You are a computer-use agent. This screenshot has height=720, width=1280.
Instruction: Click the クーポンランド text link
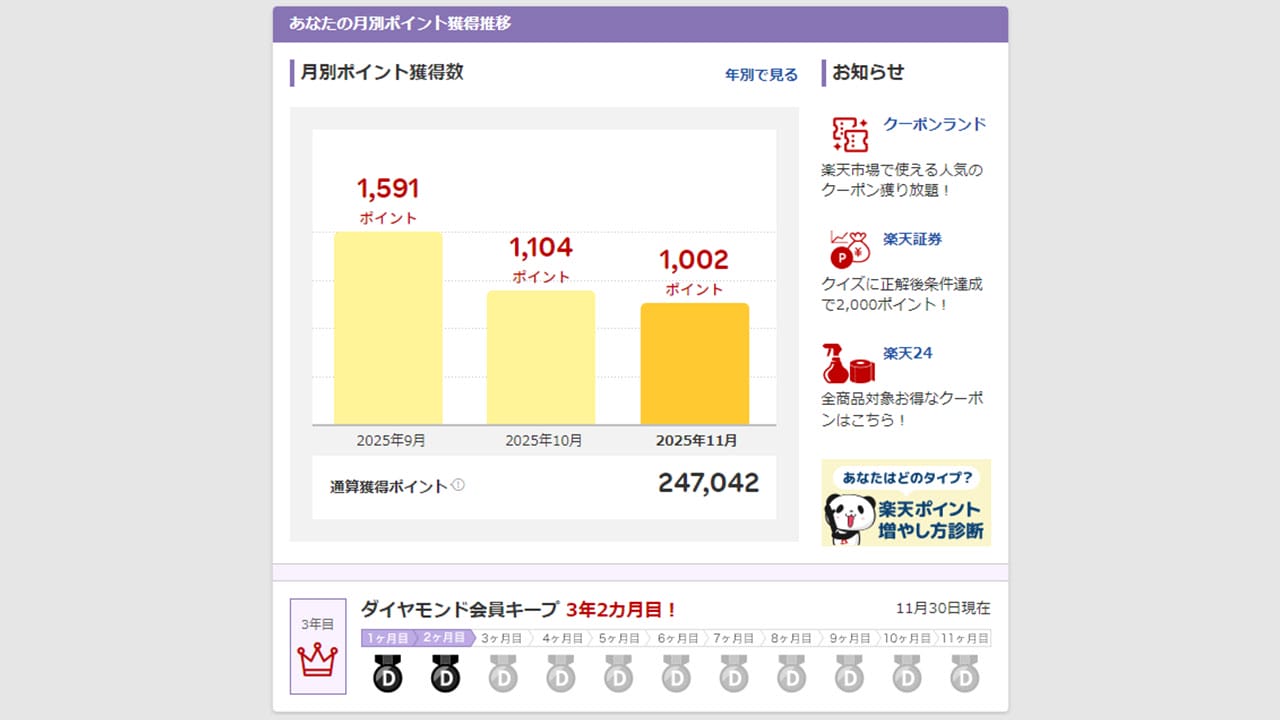[934, 123]
